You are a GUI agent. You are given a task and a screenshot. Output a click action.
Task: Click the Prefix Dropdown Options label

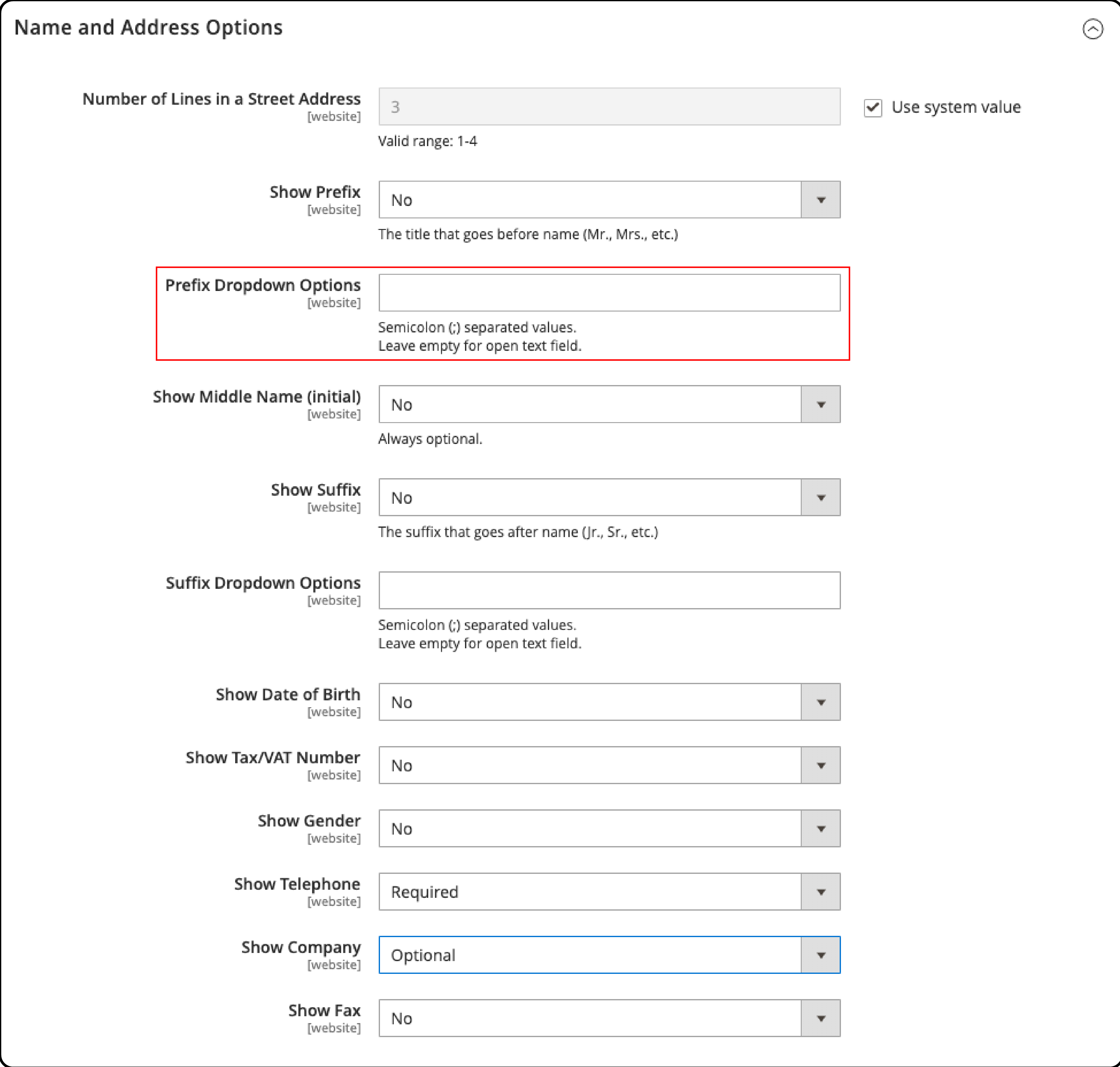[263, 285]
